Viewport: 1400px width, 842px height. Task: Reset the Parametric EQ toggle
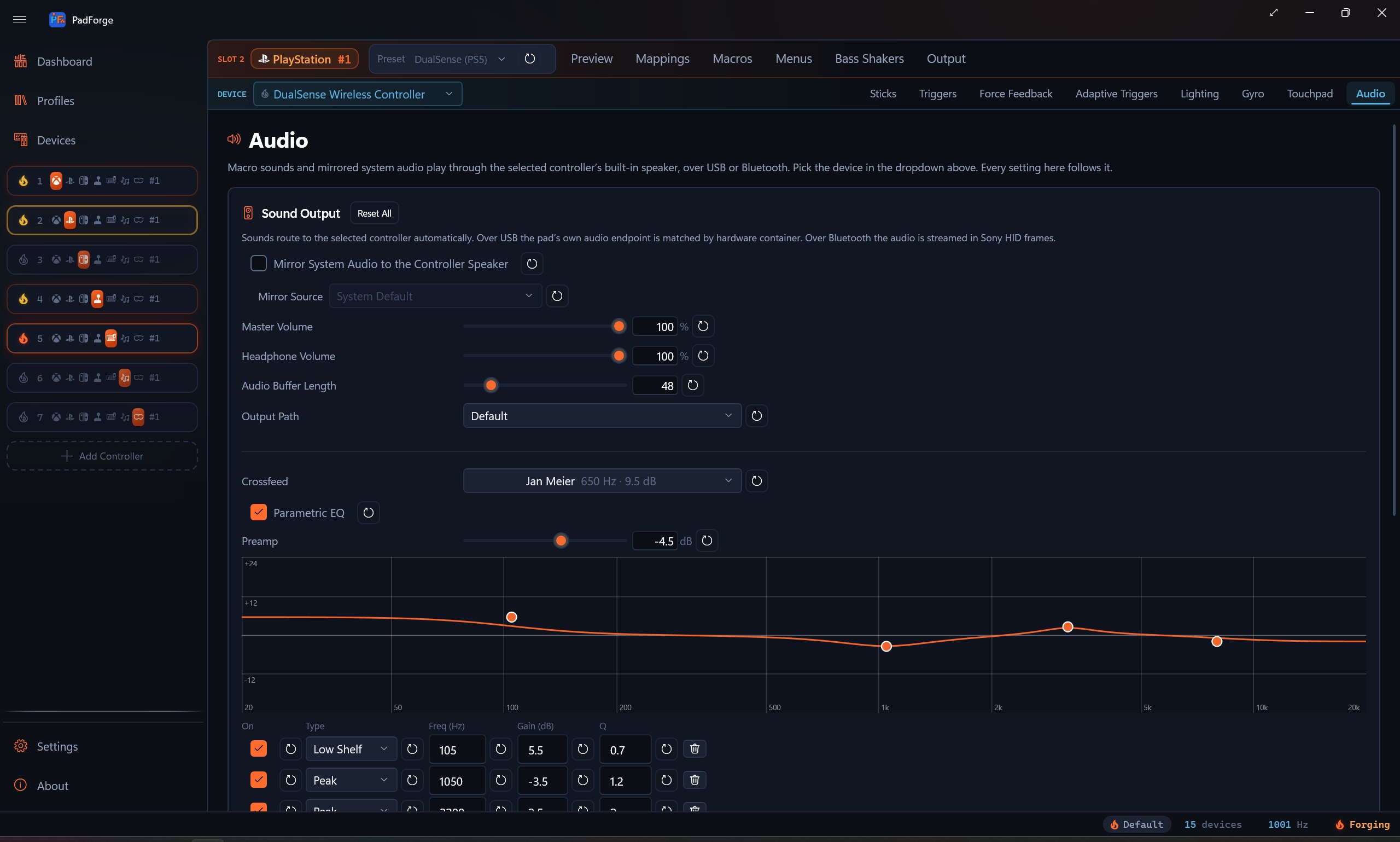(369, 513)
